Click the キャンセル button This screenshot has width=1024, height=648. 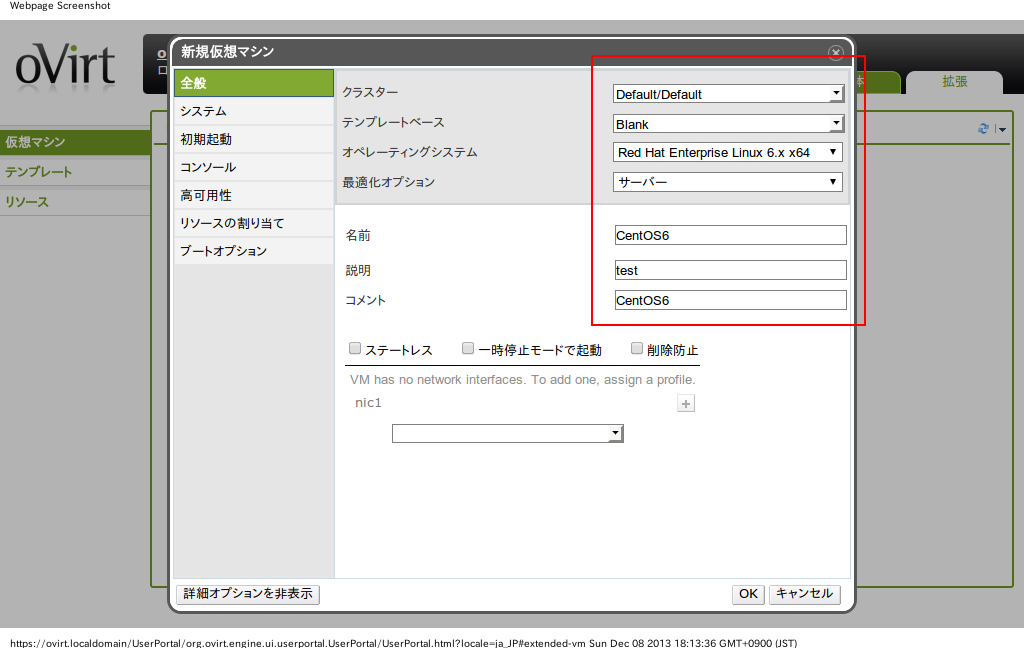click(804, 594)
